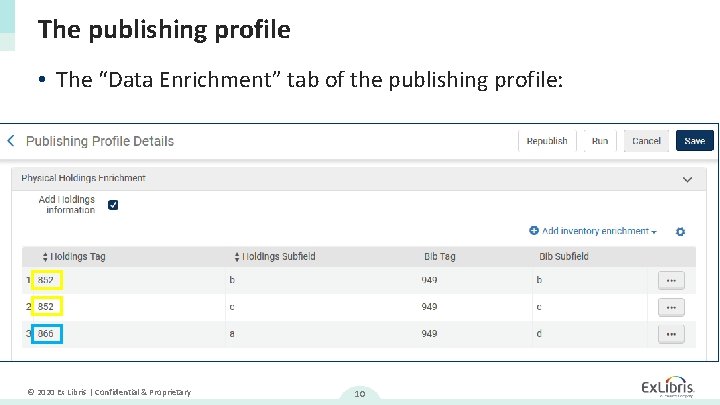Click the Publishing Profile Details title

pyautogui.click(x=100, y=141)
